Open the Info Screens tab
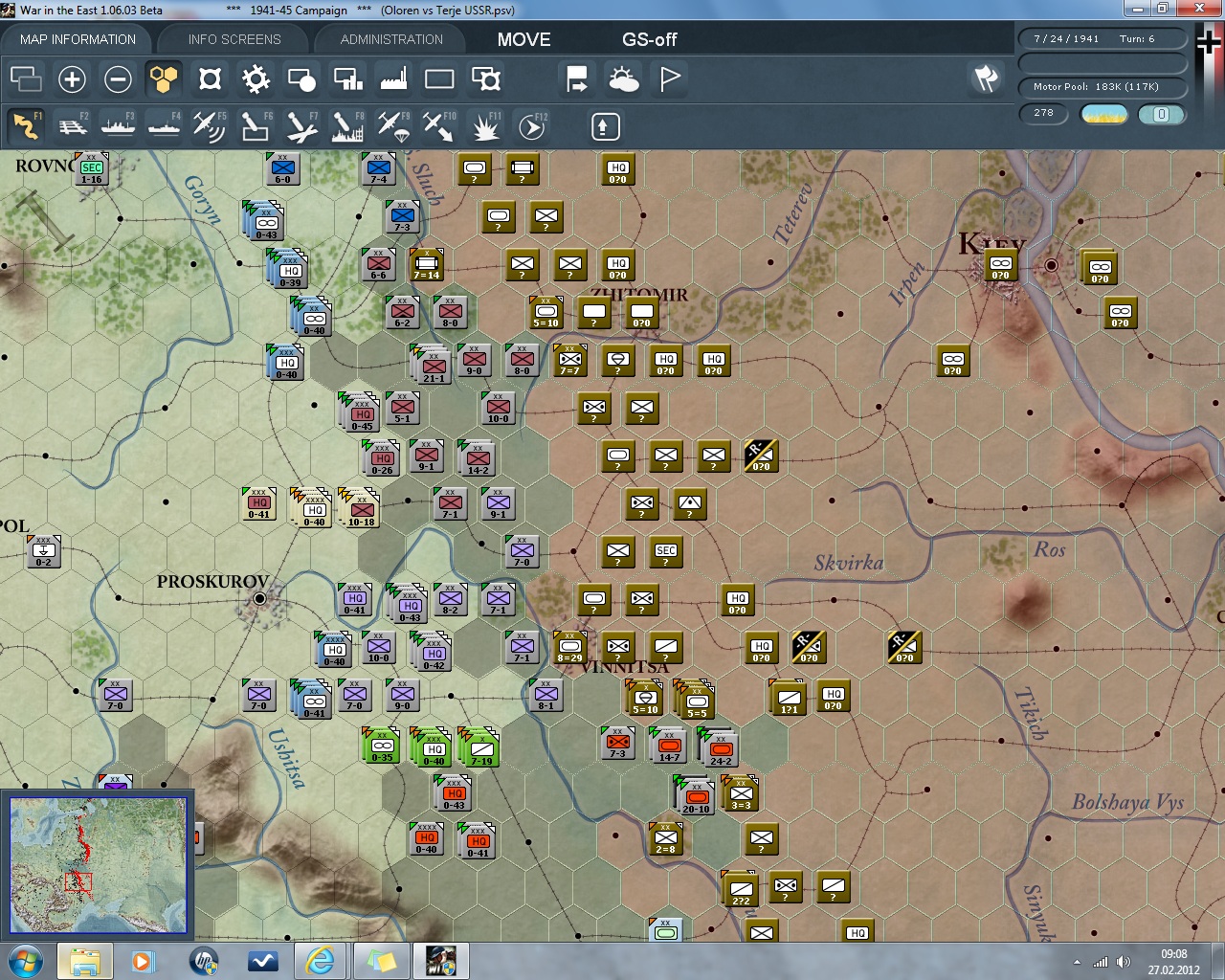 click(x=234, y=39)
